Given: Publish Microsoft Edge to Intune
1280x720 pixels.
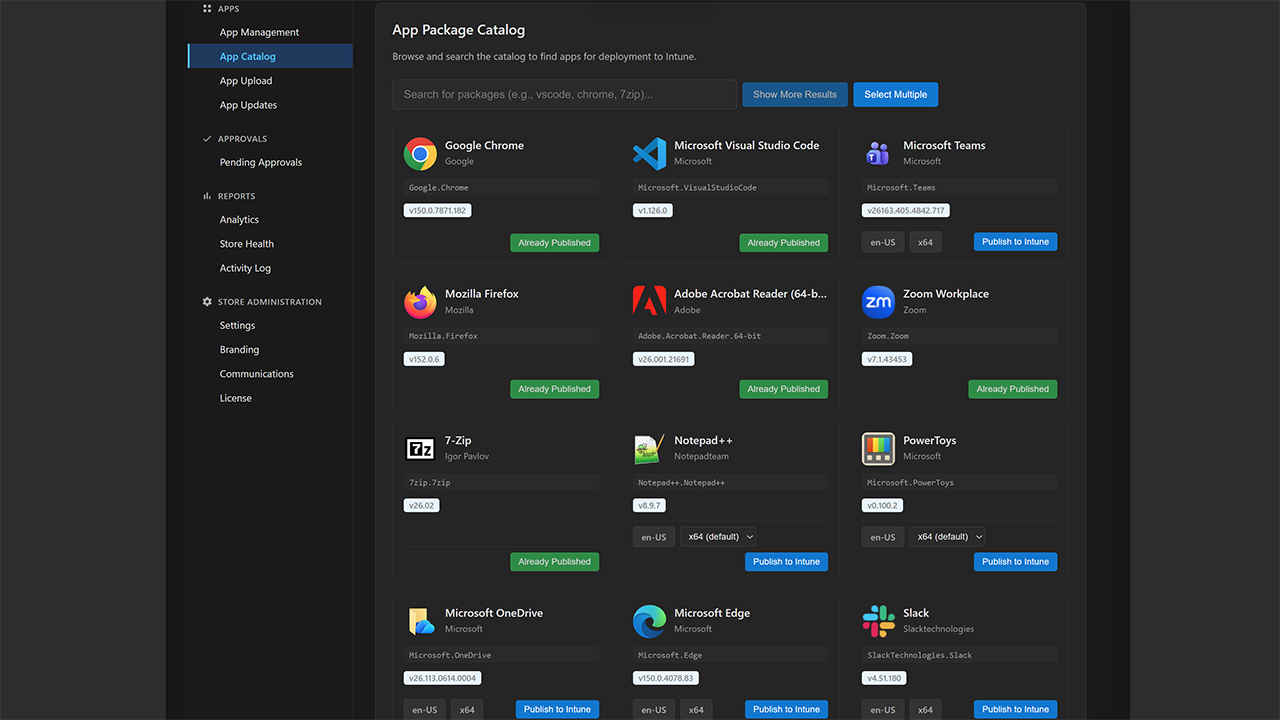Looking at the screenshot, I should click(786, 709).
